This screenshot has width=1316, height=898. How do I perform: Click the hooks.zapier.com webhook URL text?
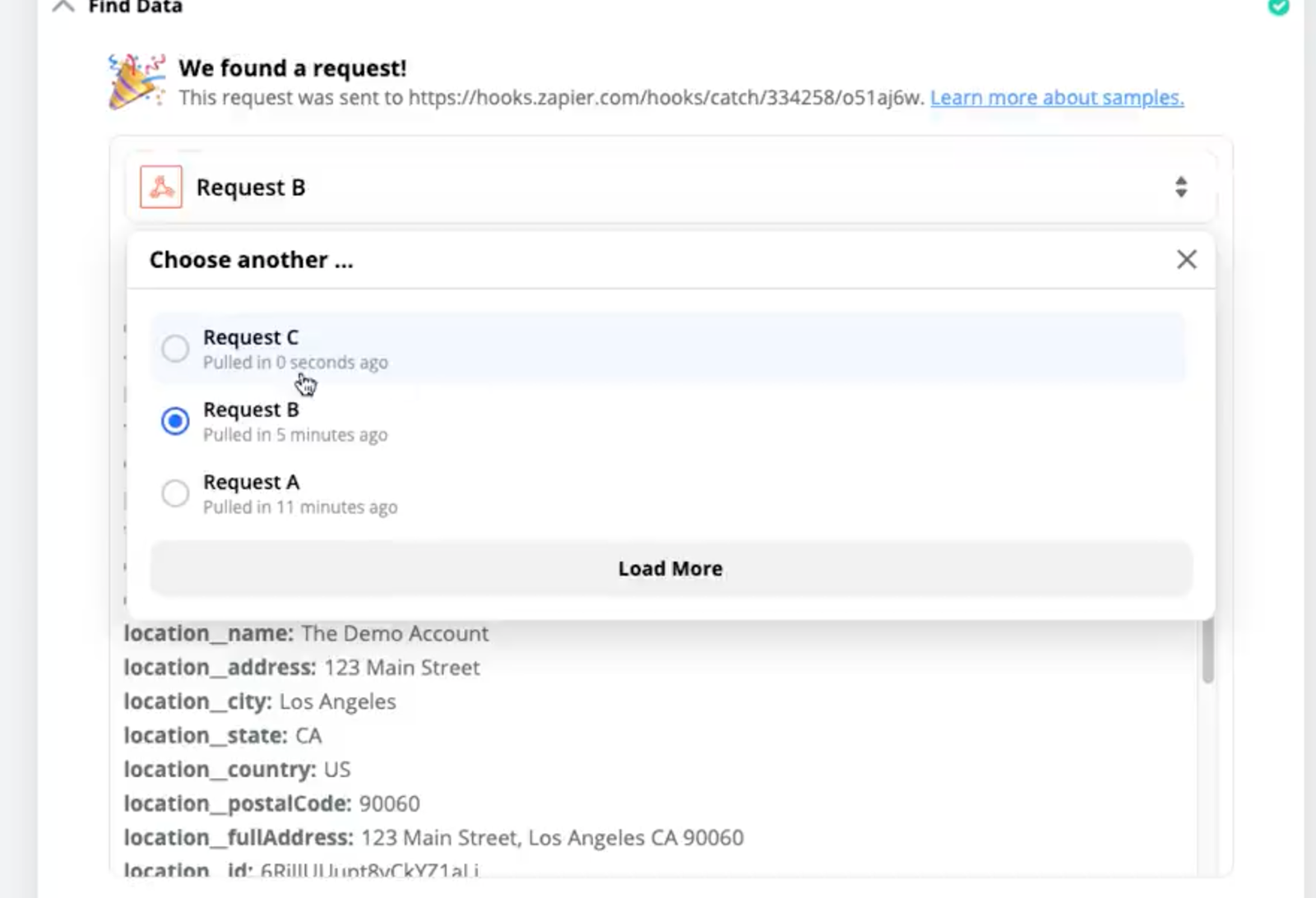point(666,98)
